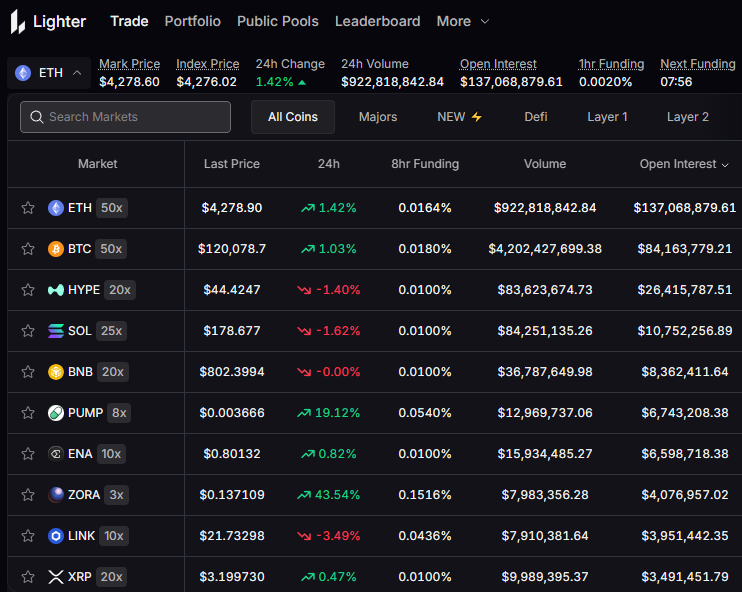Click BTC last price $120,078.7
742x592 pixels.
(x=232, y=249)
